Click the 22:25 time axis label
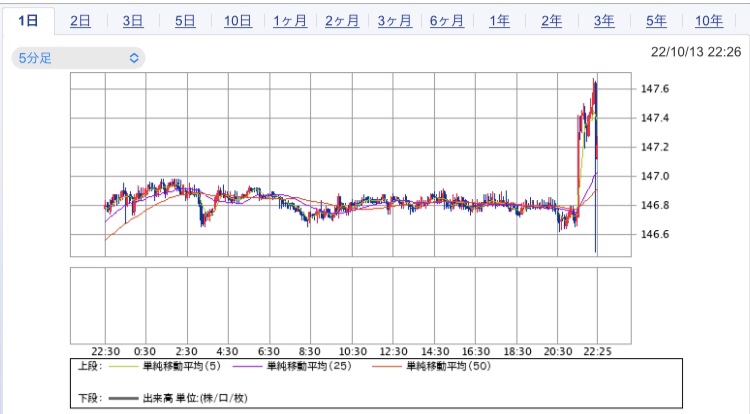The width and height of the screenshot is (750, 414). [x=597, y=352]
